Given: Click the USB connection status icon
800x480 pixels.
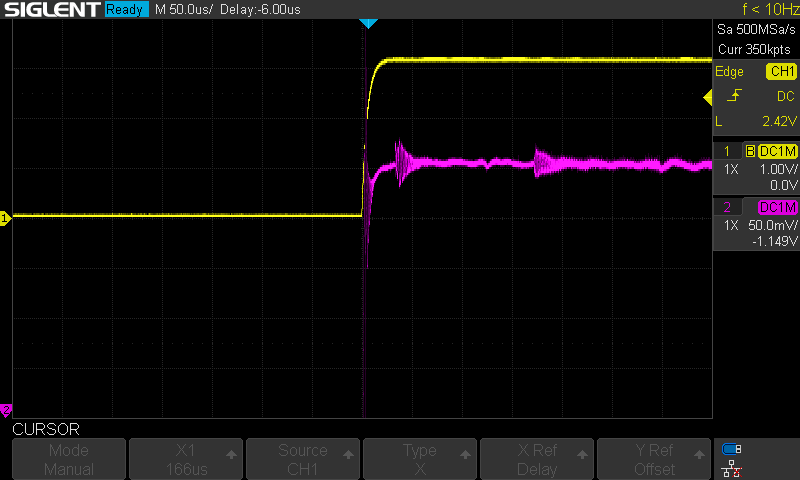Looking at the screenshot, I should tap(731, 449).
